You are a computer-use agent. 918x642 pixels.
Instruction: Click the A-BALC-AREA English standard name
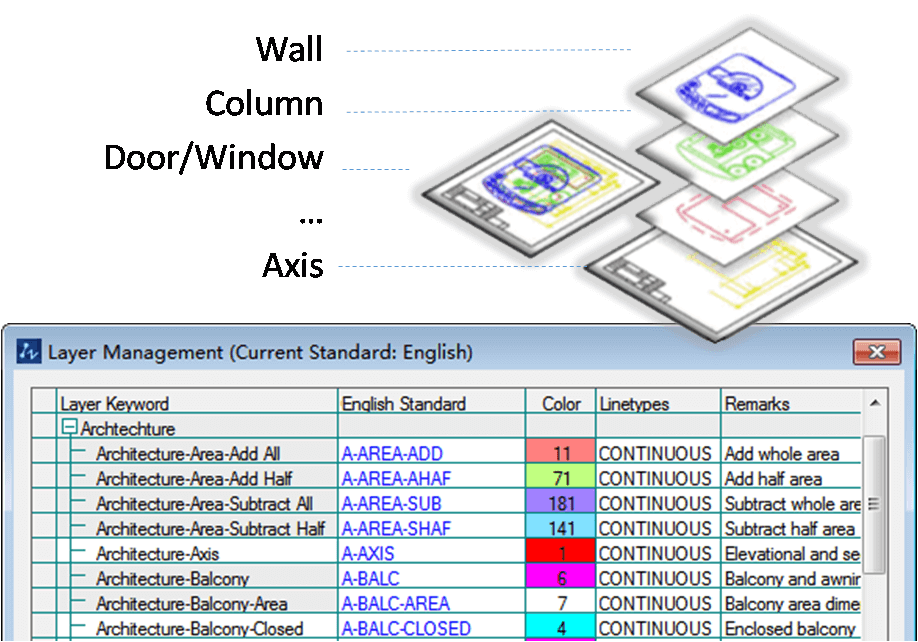click(x=396, y=604)
